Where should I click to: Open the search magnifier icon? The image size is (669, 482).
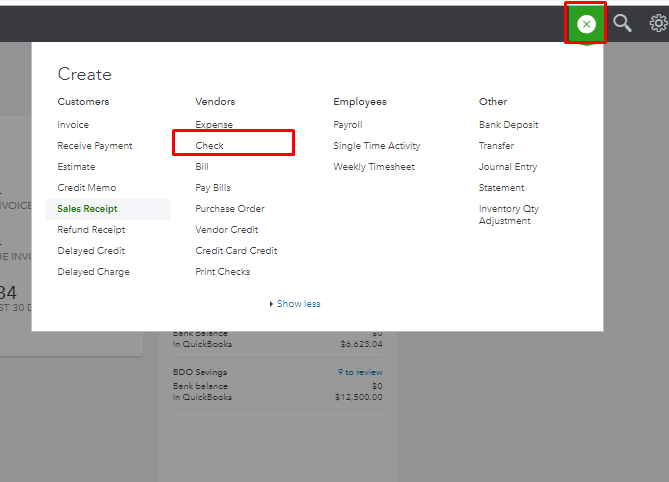pyautogui.click(x=623, y=24)
